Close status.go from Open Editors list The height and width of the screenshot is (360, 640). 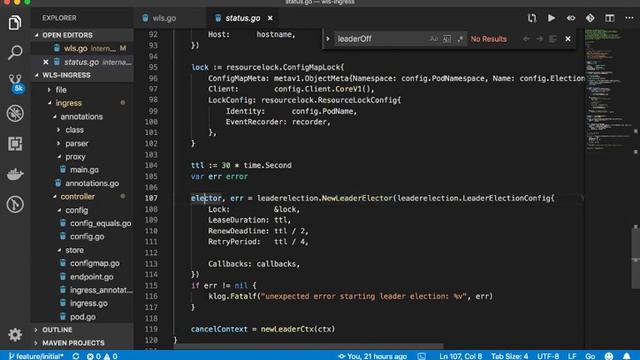[x=46, y=62]
